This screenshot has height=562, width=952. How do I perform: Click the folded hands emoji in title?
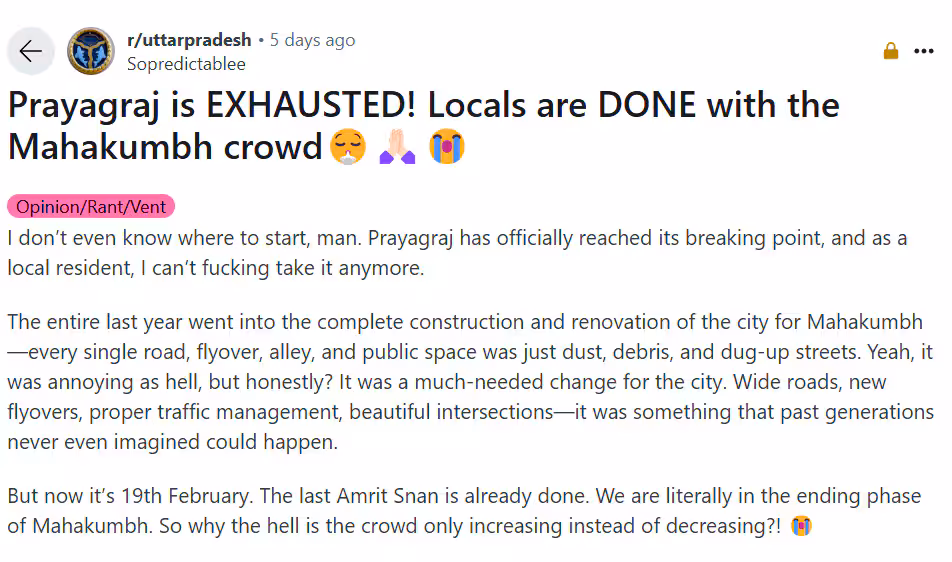(x=396, y=147)
